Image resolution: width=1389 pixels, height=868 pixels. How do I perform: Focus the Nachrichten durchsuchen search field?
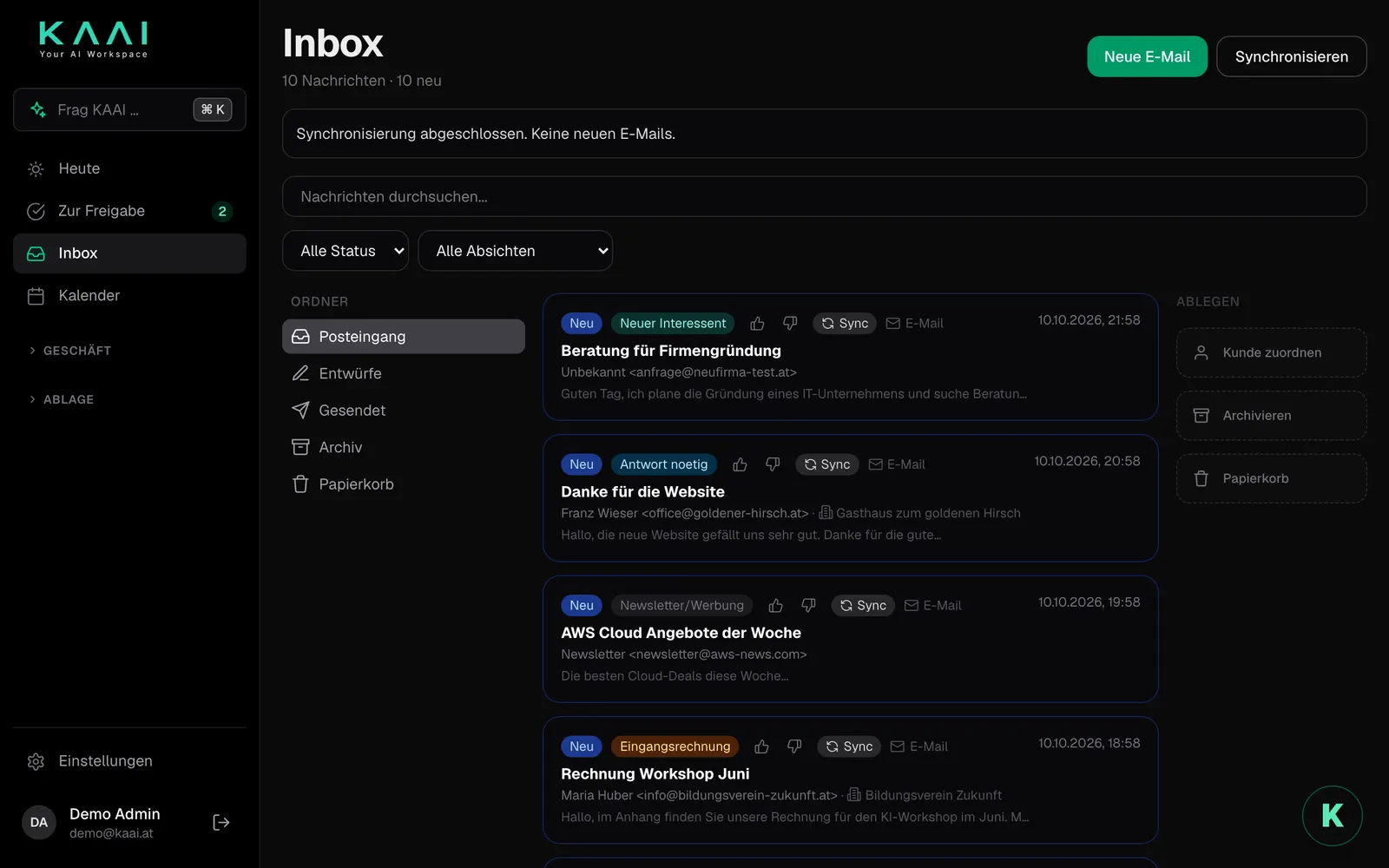coord(824,196)
